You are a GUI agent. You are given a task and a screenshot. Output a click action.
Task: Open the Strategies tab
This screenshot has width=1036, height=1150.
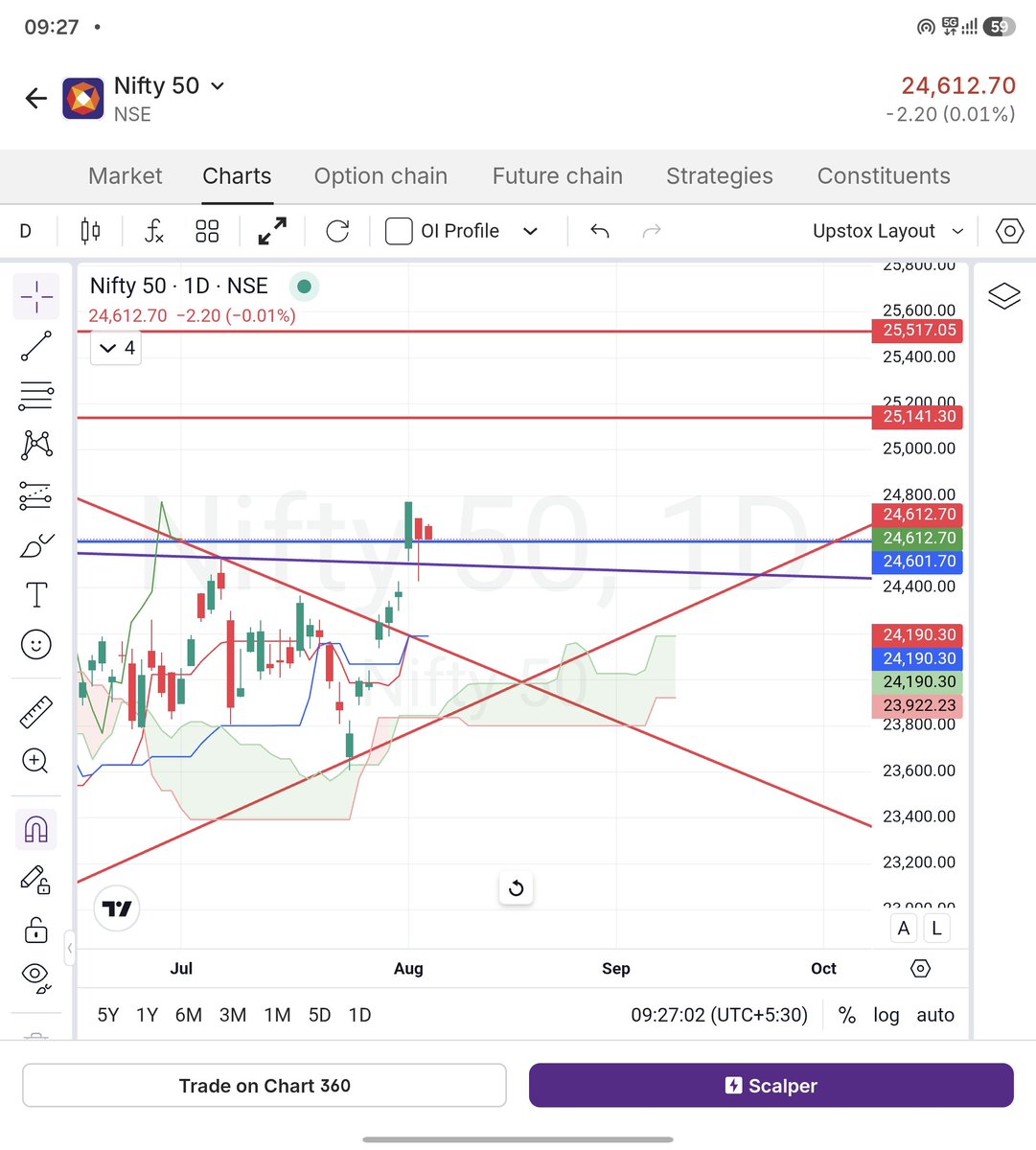(720, 176)
